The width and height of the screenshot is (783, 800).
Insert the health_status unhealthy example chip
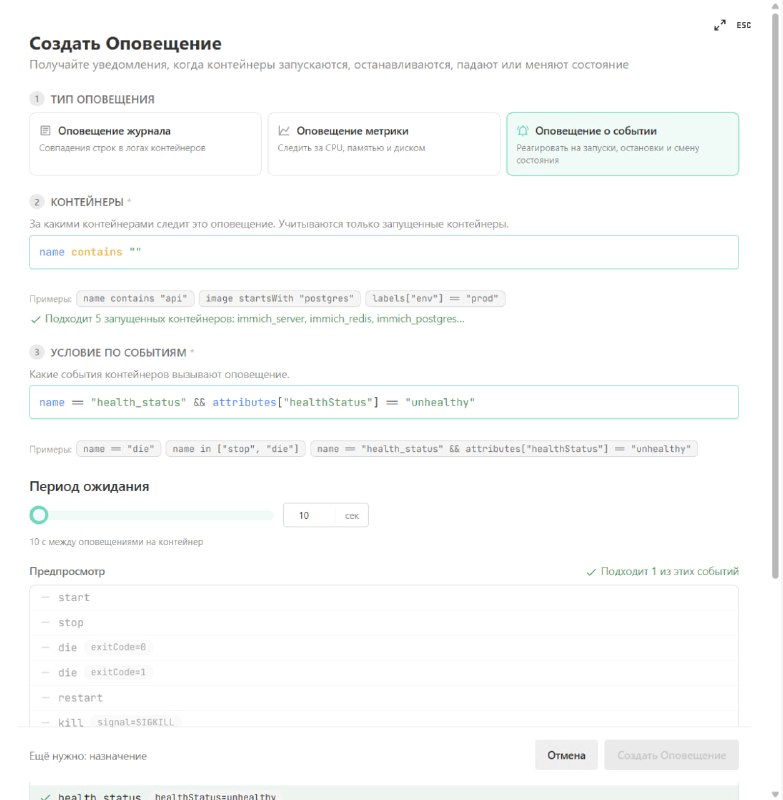pos(503,449)
